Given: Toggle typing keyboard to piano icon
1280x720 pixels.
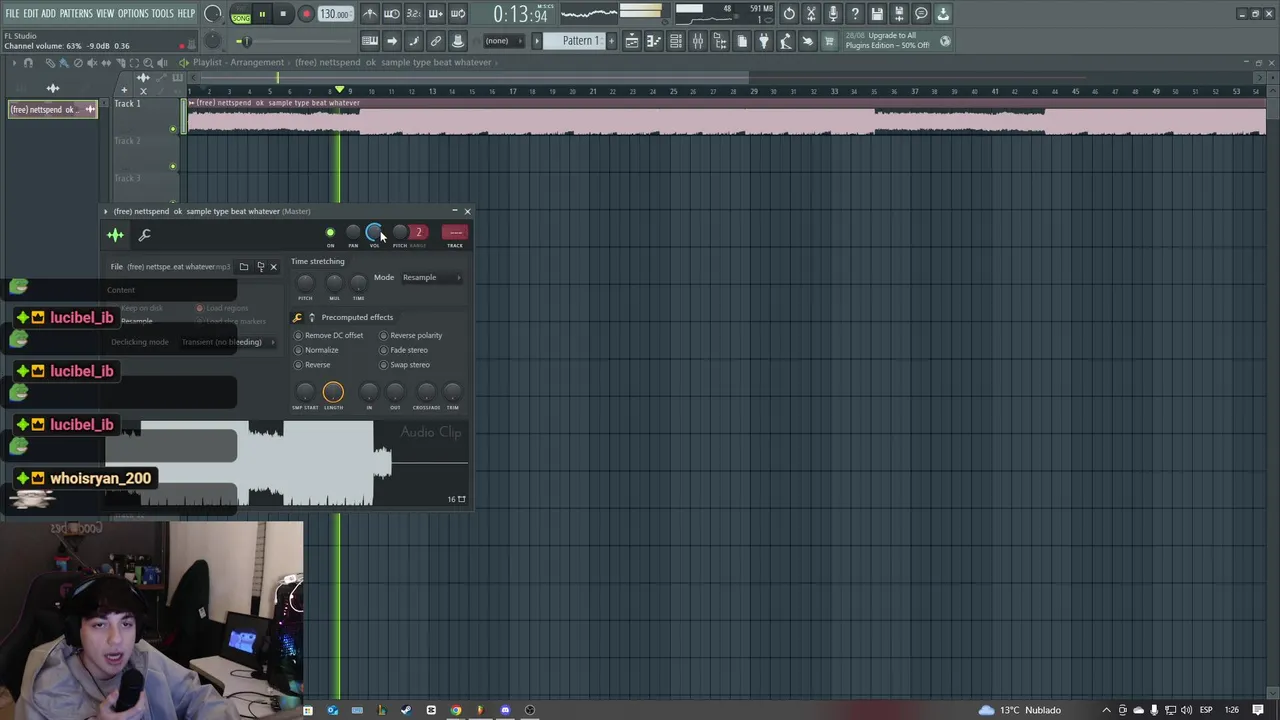Looking at the screenshot, I should 370,41.
